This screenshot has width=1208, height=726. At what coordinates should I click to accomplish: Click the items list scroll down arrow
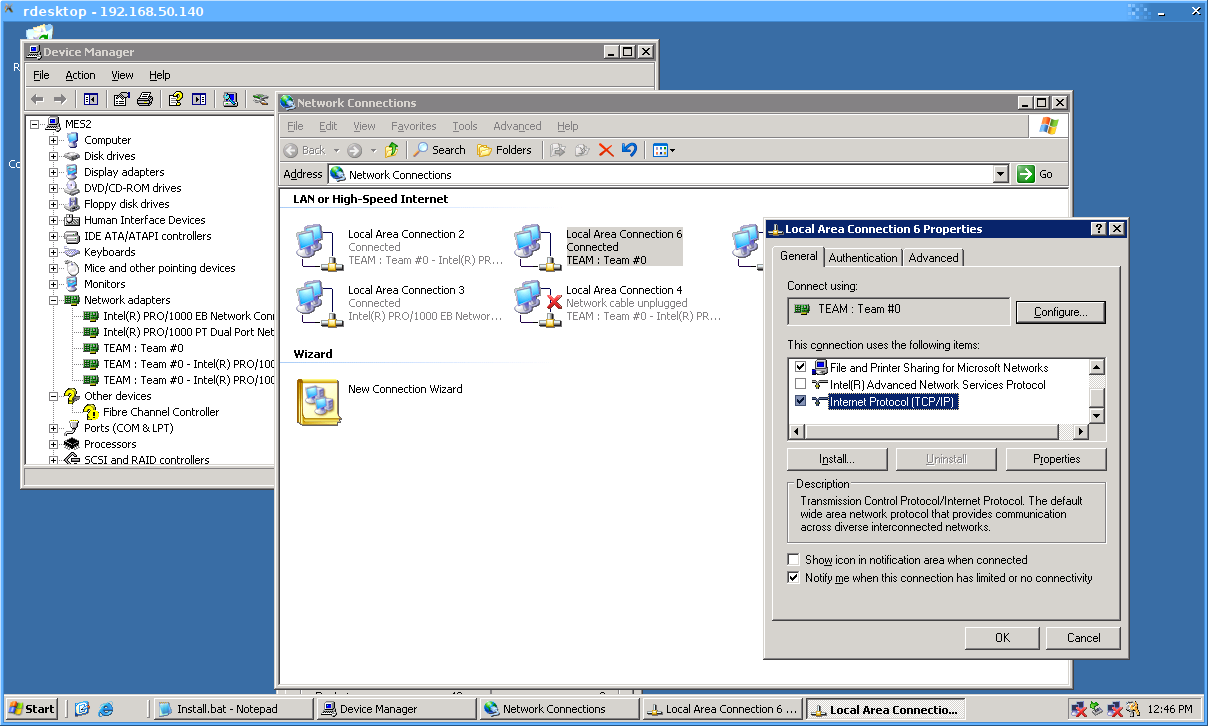pos(1096,415)
